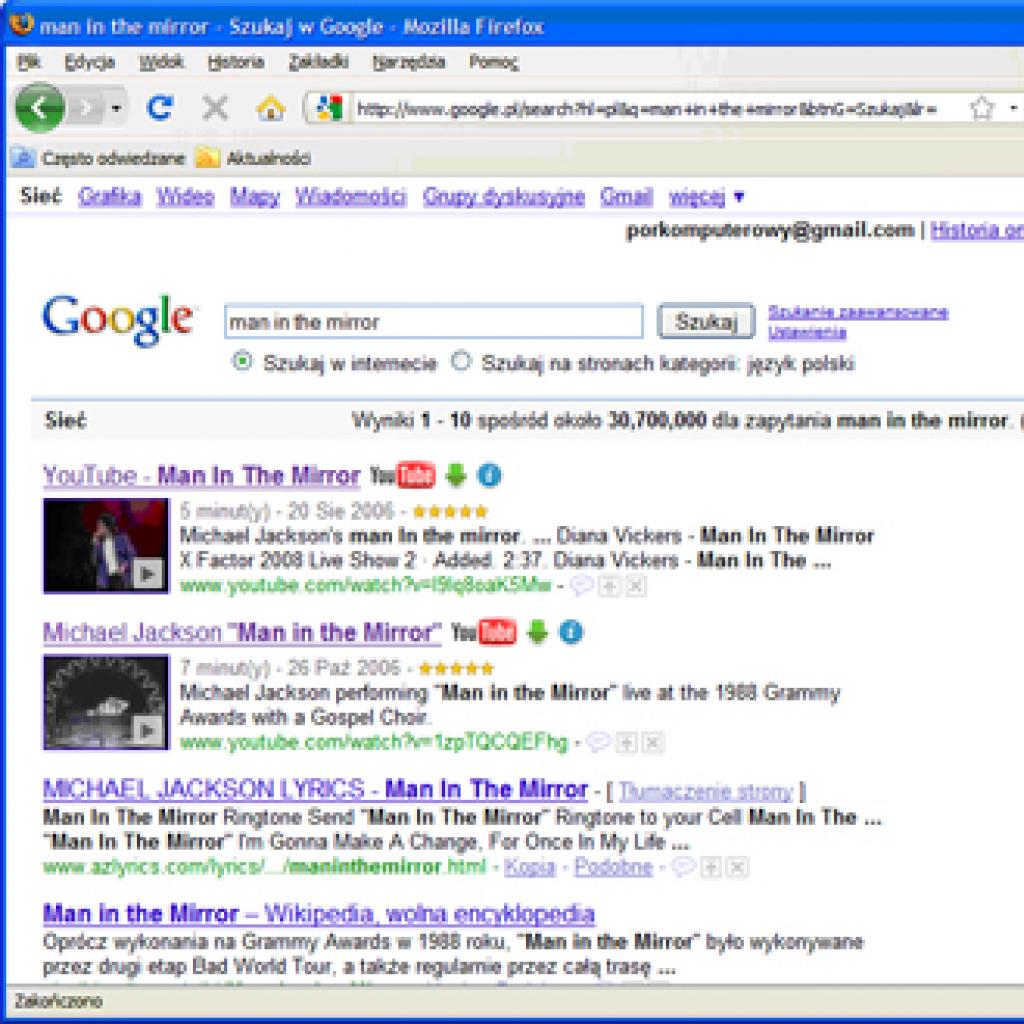Open the Plik menu
The width and height of the screenshot is (1024, 1024).
pyautogui.click(x=29, y=62)
